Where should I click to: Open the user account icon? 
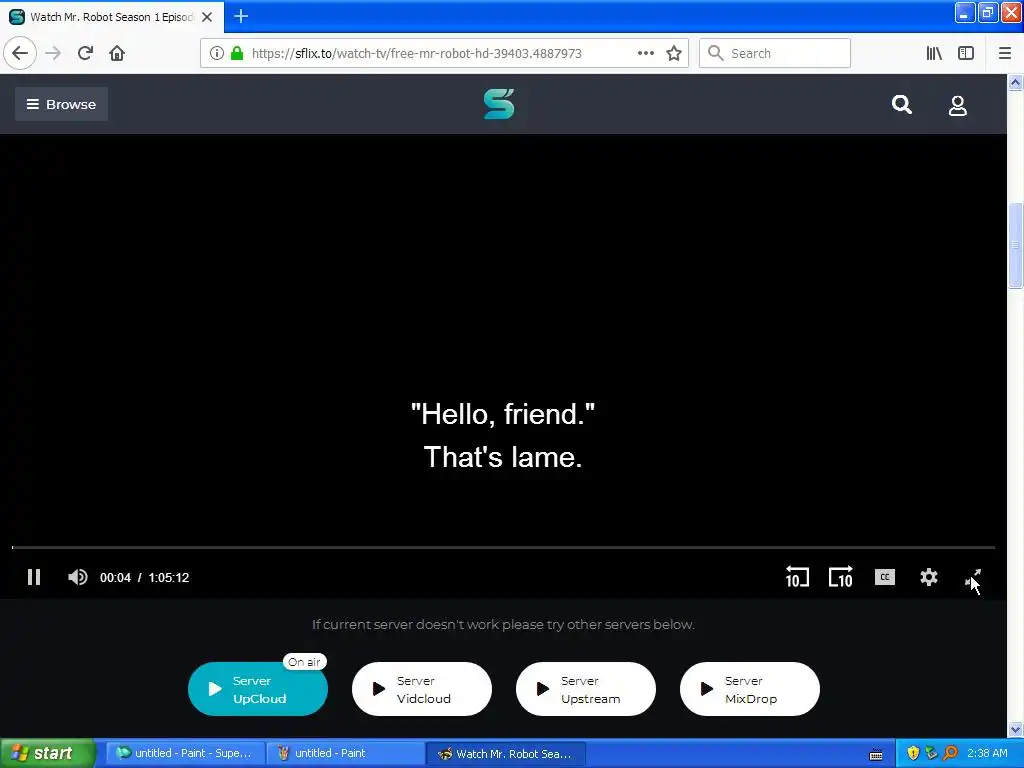[x=957, y=105]
